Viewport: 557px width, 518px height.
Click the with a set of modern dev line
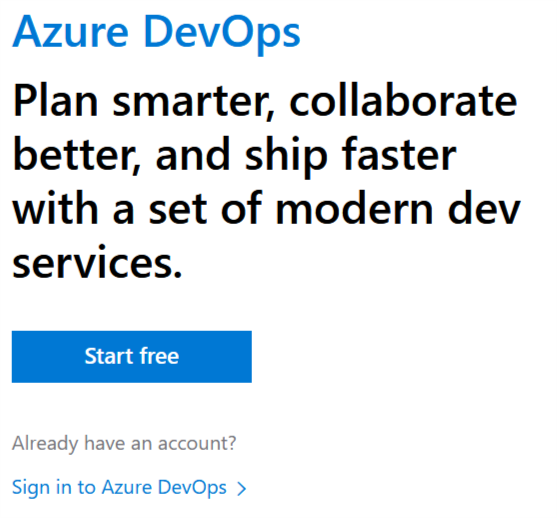pyautogui.click(x=266, y=209)
